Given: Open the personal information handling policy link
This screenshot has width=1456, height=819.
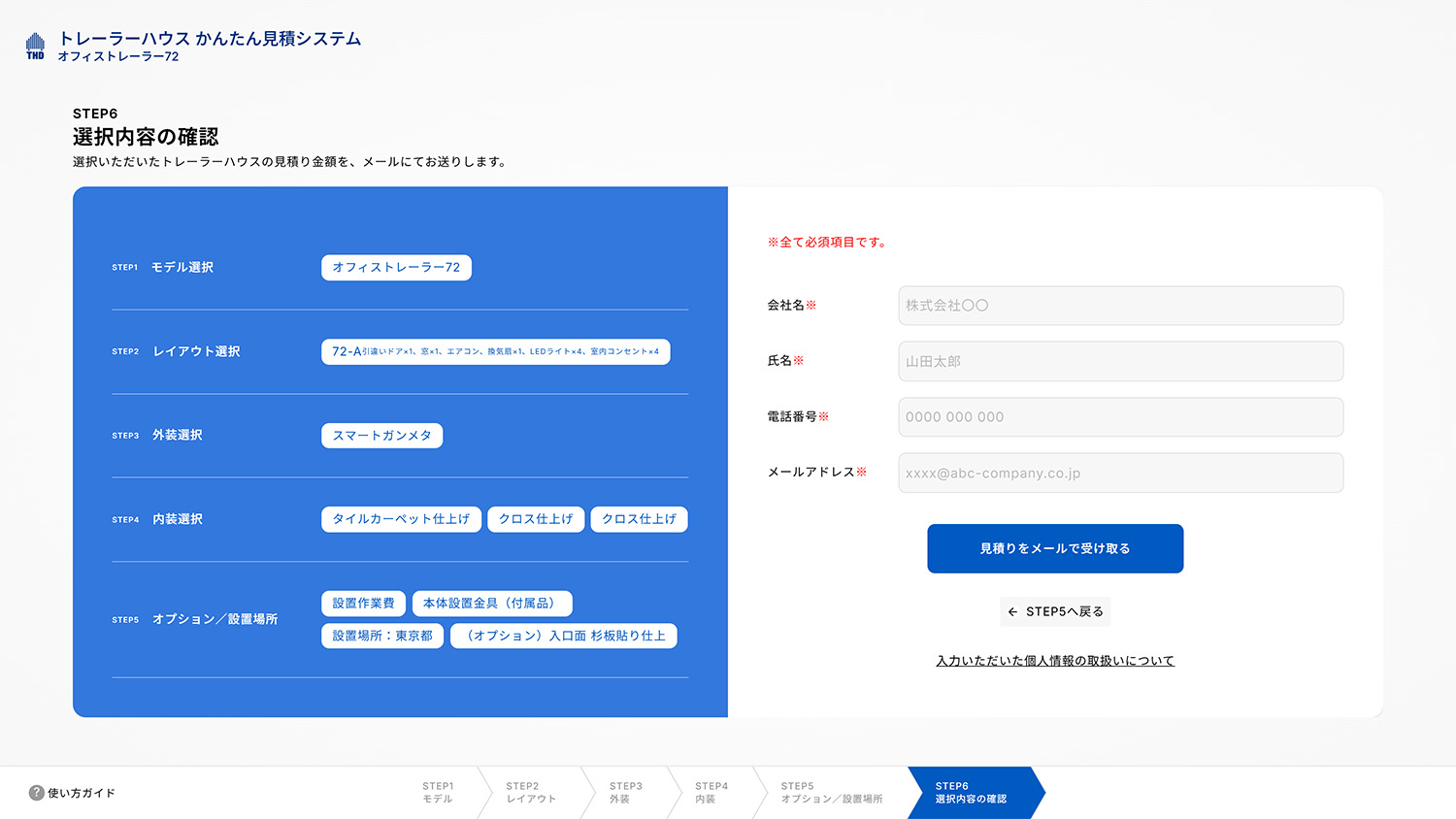Looking at the screenshot, I should point(1055,661).
